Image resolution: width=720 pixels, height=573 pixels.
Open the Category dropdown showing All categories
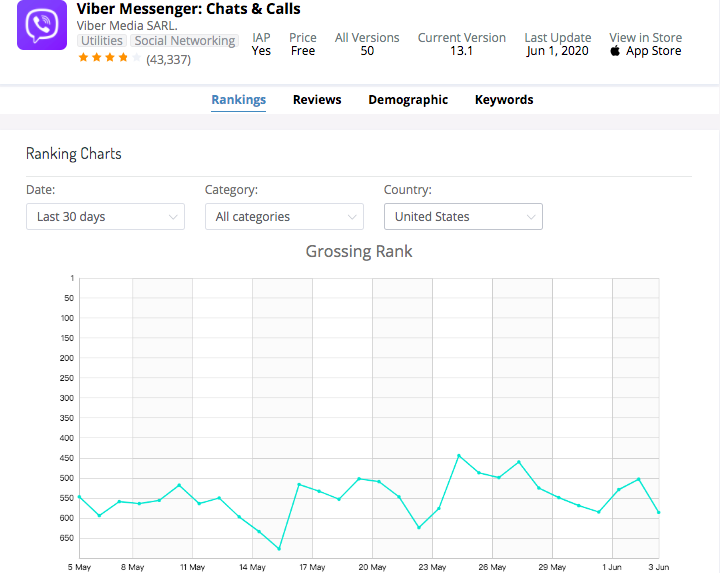(x=284, y=216)
